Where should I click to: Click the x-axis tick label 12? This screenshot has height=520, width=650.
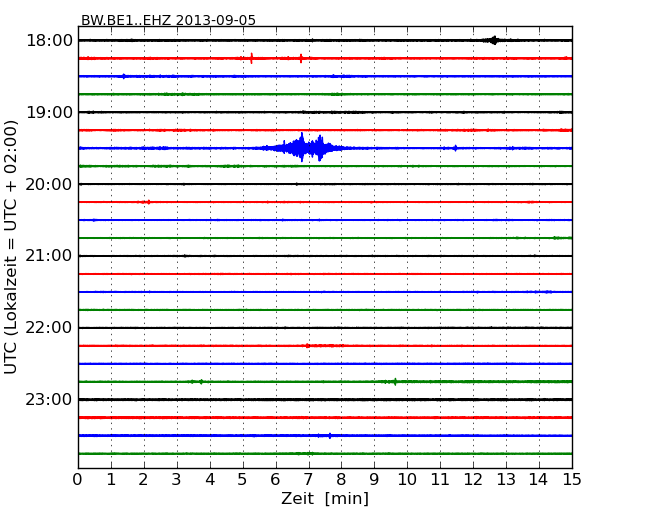(x=473, y=479)
